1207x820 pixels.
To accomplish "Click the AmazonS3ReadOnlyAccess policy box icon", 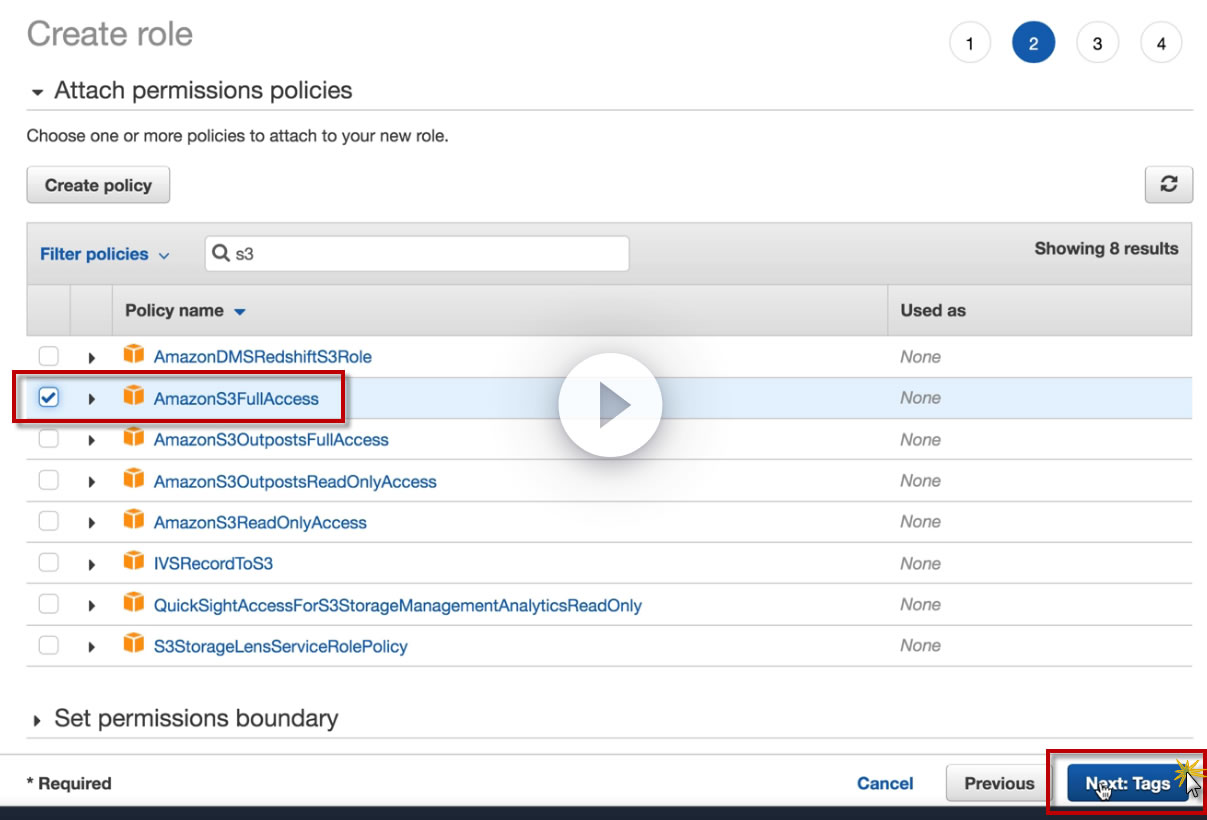I will click(134, 521).
